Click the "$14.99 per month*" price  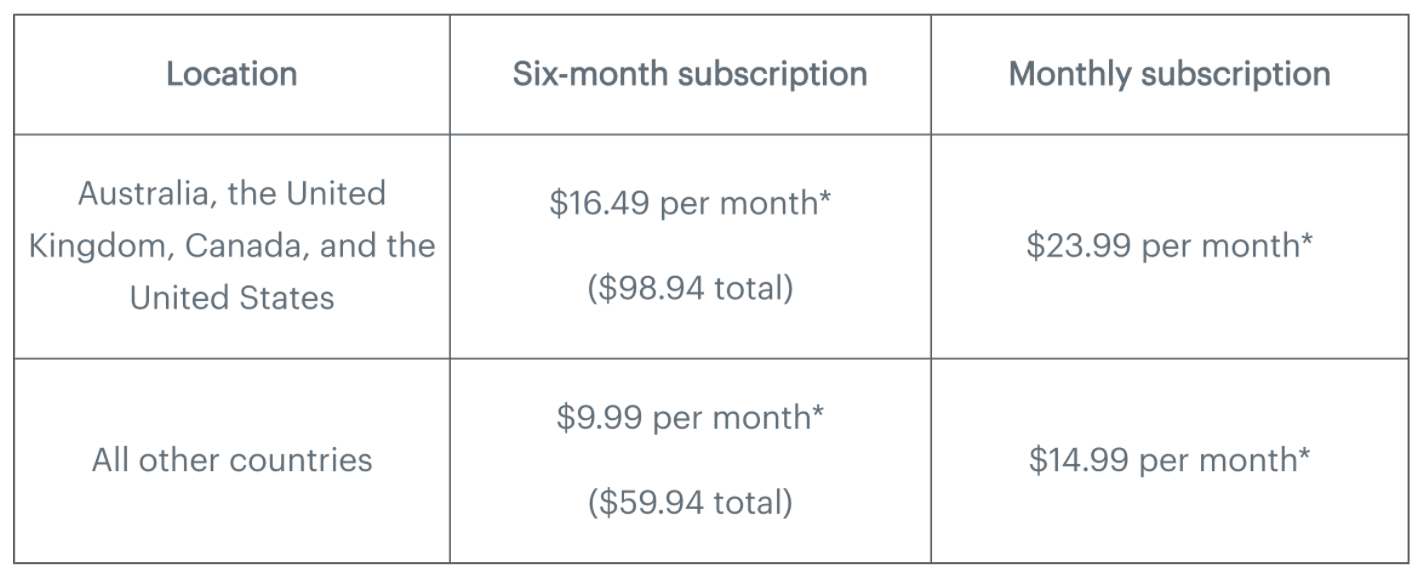pyautogui.click(x=1169, y=460)
